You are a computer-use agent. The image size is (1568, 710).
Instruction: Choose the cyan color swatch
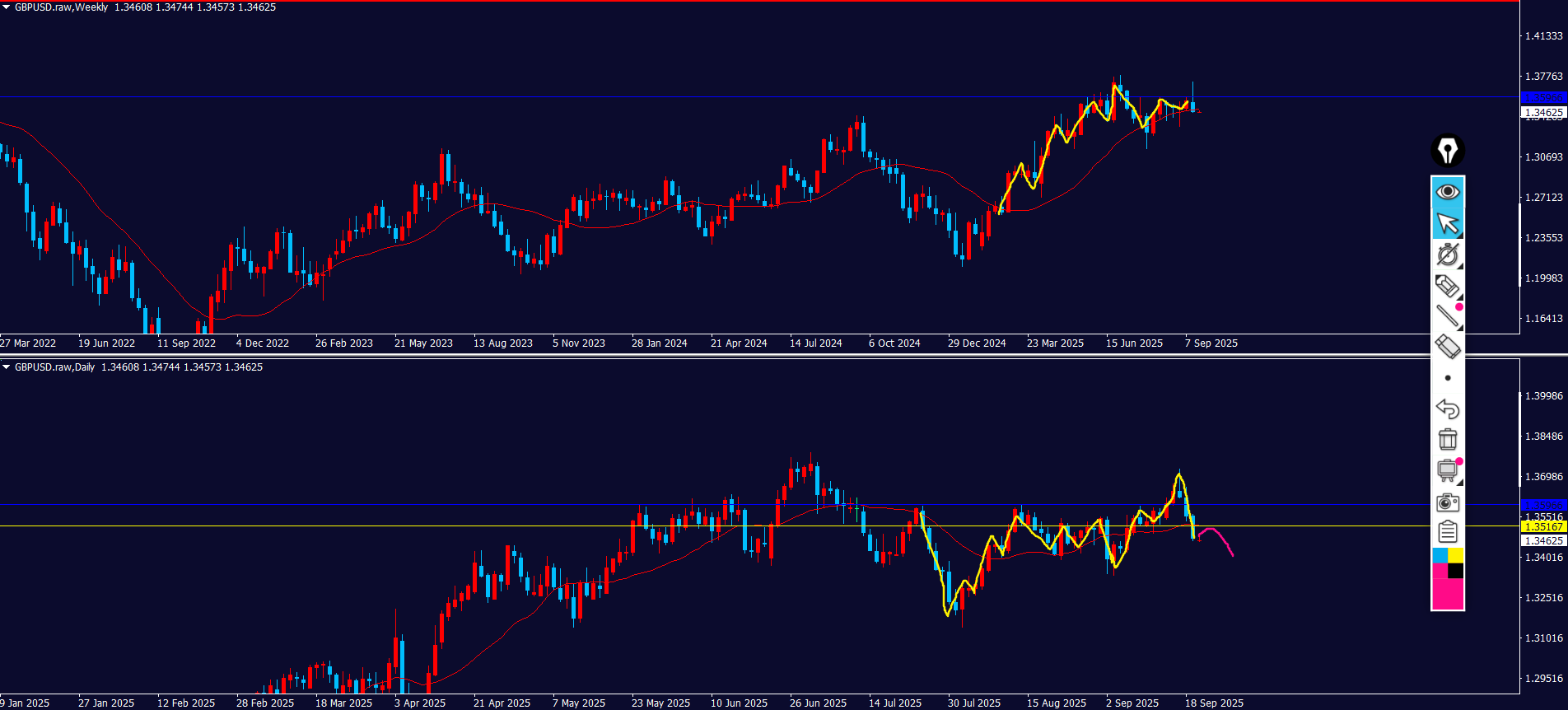pos(1440,556)
